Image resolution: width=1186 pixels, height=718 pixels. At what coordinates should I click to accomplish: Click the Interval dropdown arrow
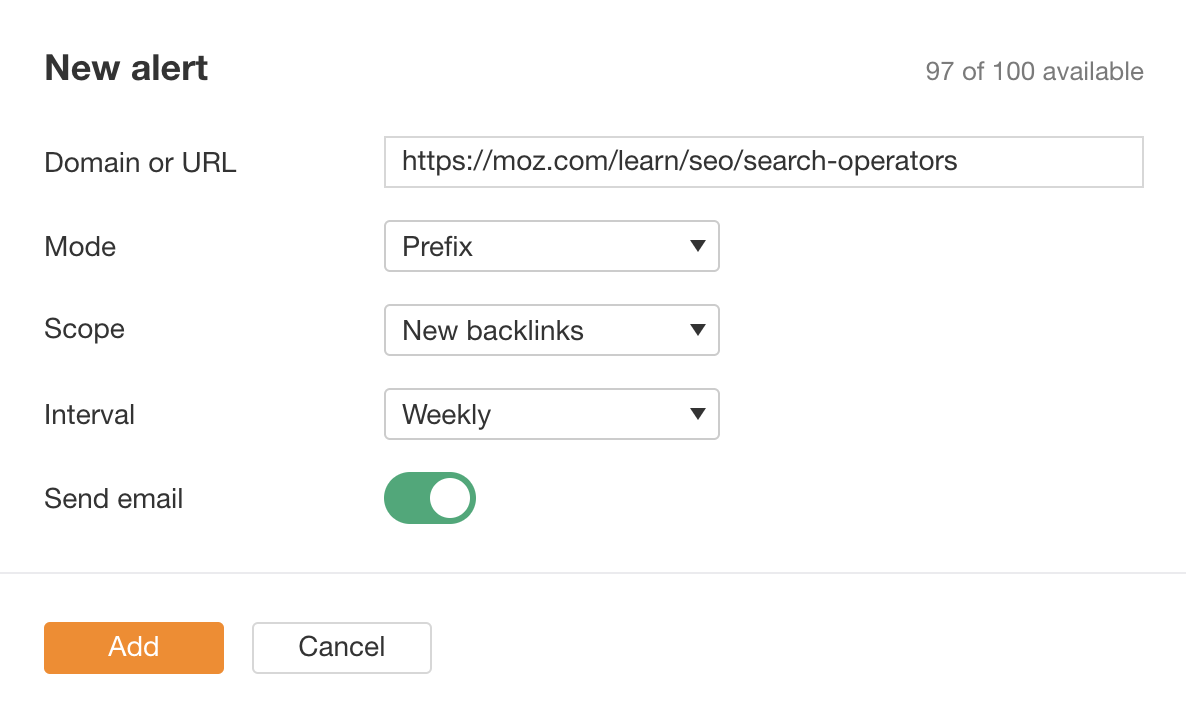[698, 414]
